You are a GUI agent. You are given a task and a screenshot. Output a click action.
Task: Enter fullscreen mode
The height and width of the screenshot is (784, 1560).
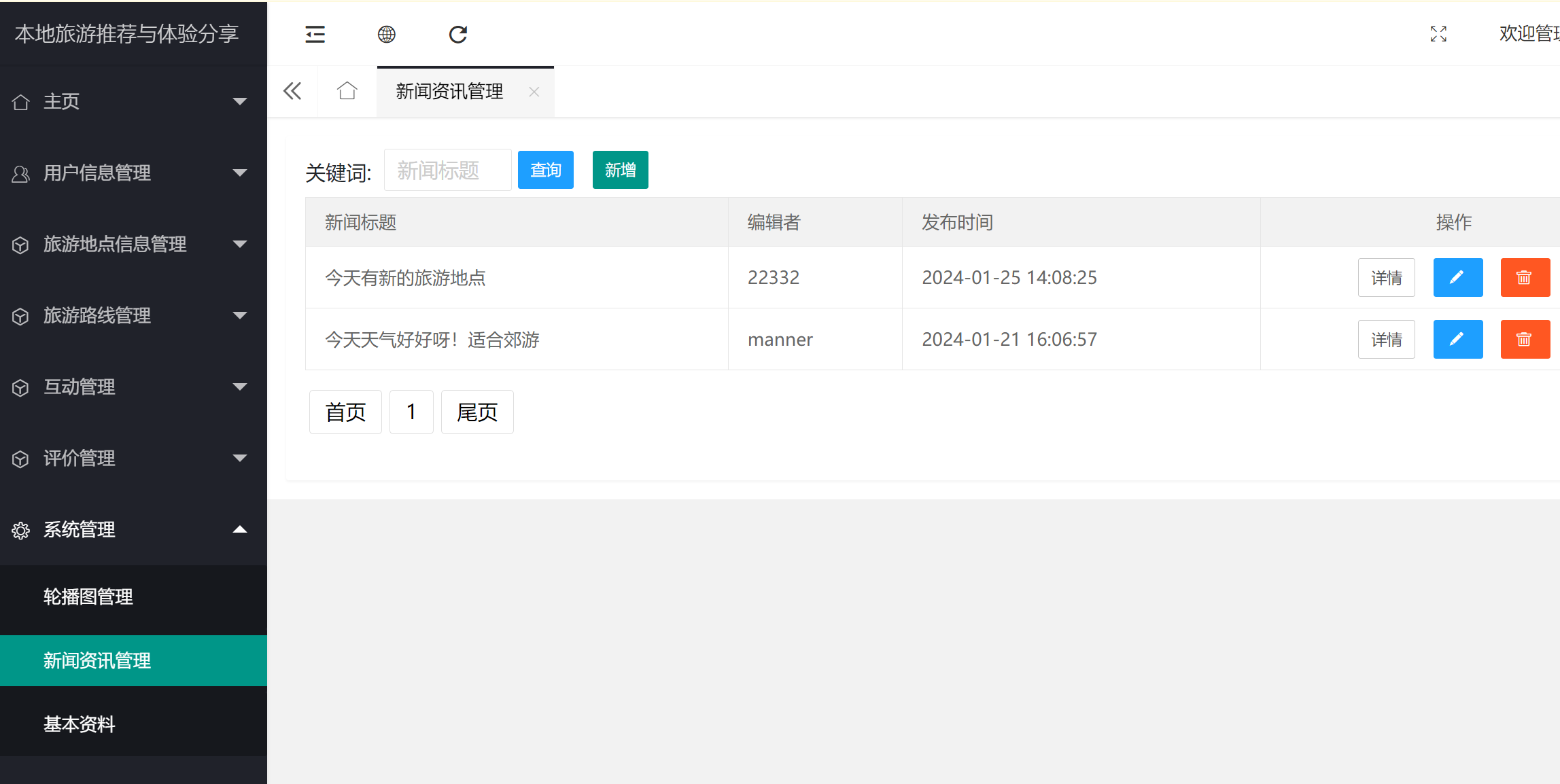[x=1438, y=33]
